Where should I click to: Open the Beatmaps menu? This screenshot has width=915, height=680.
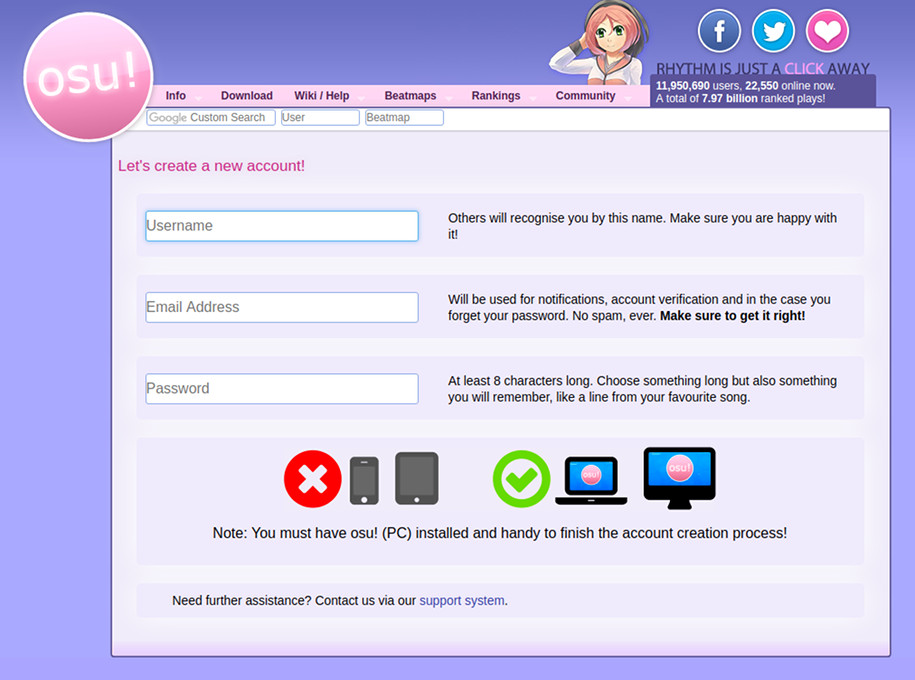point(410,96)
